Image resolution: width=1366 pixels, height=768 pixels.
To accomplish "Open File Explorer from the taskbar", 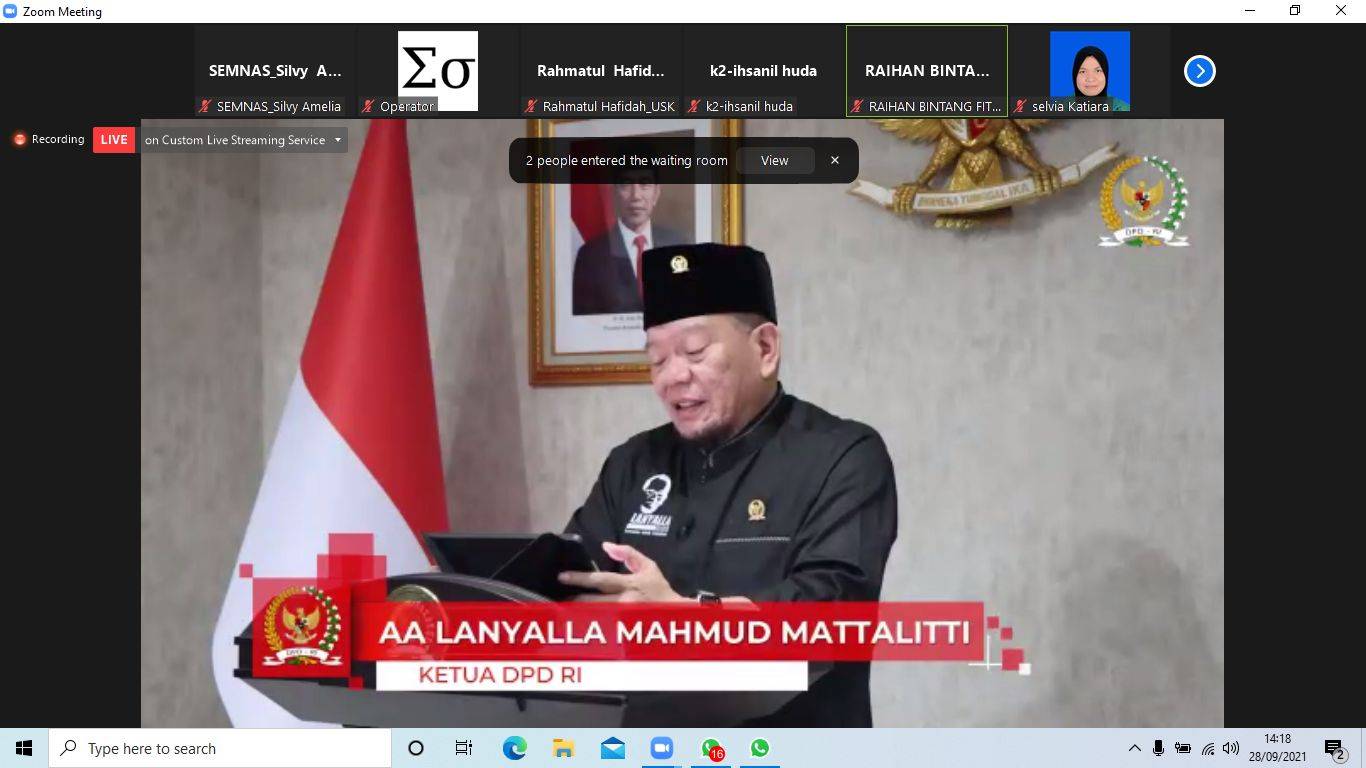I will 563,748.
